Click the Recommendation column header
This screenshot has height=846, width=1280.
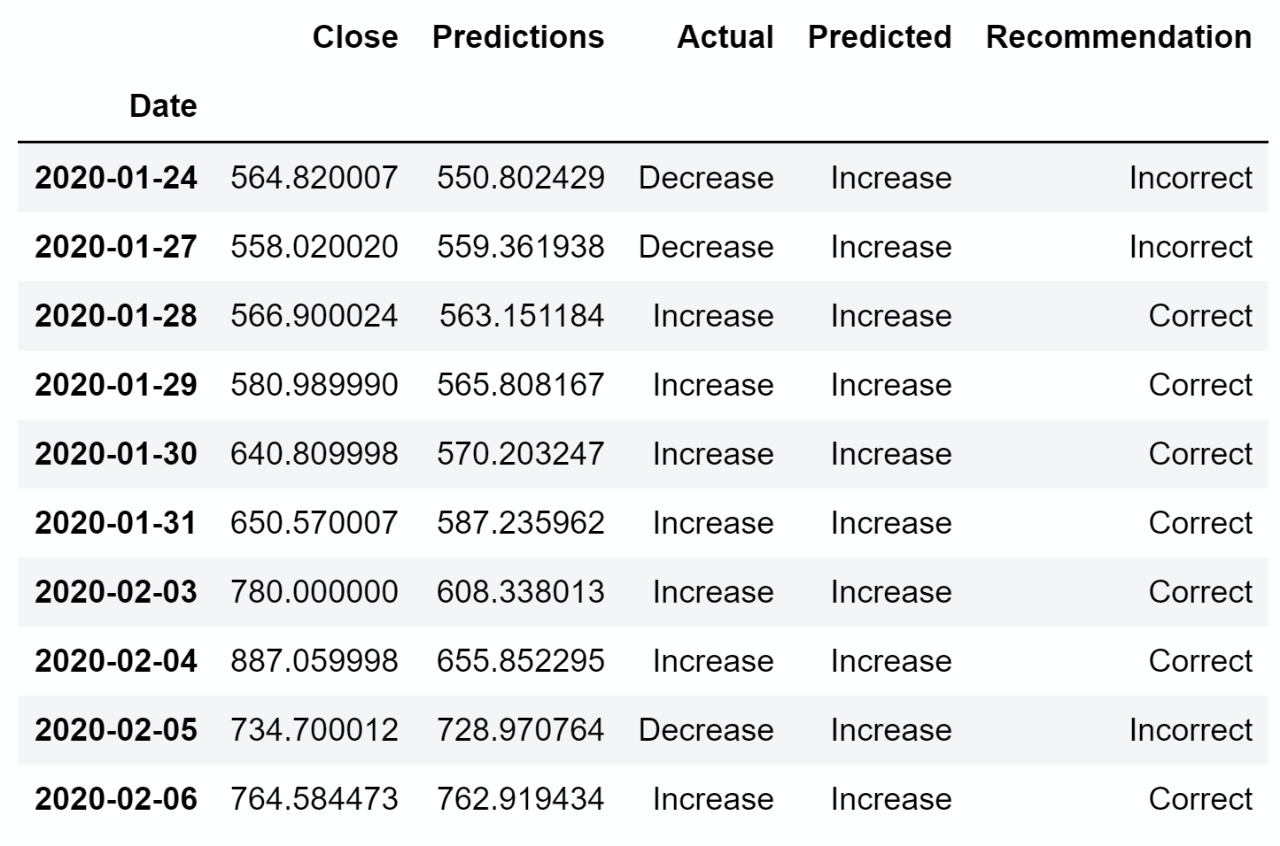[x=1119, y=38]
